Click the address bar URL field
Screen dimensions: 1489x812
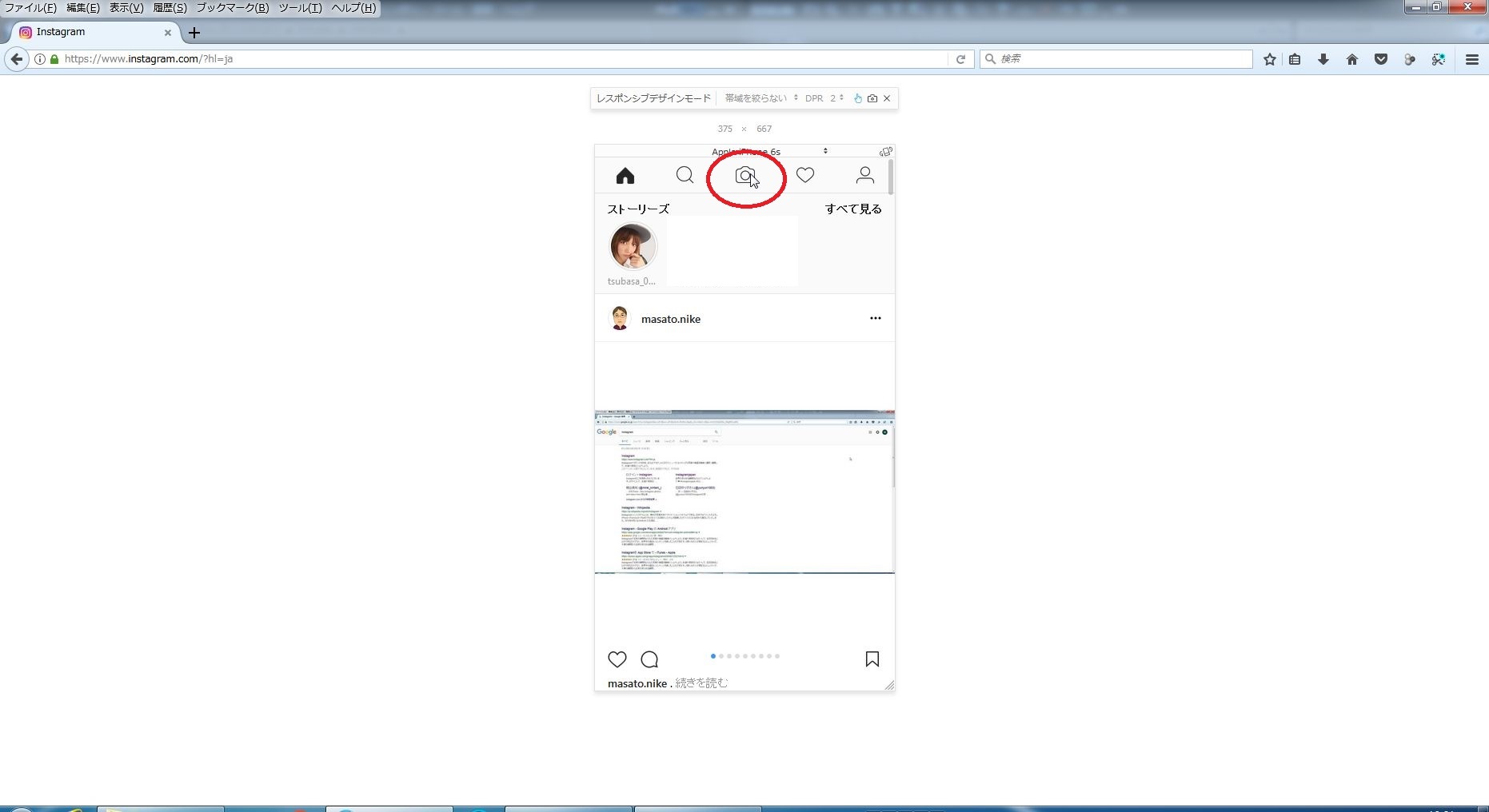tap(504, 59)
